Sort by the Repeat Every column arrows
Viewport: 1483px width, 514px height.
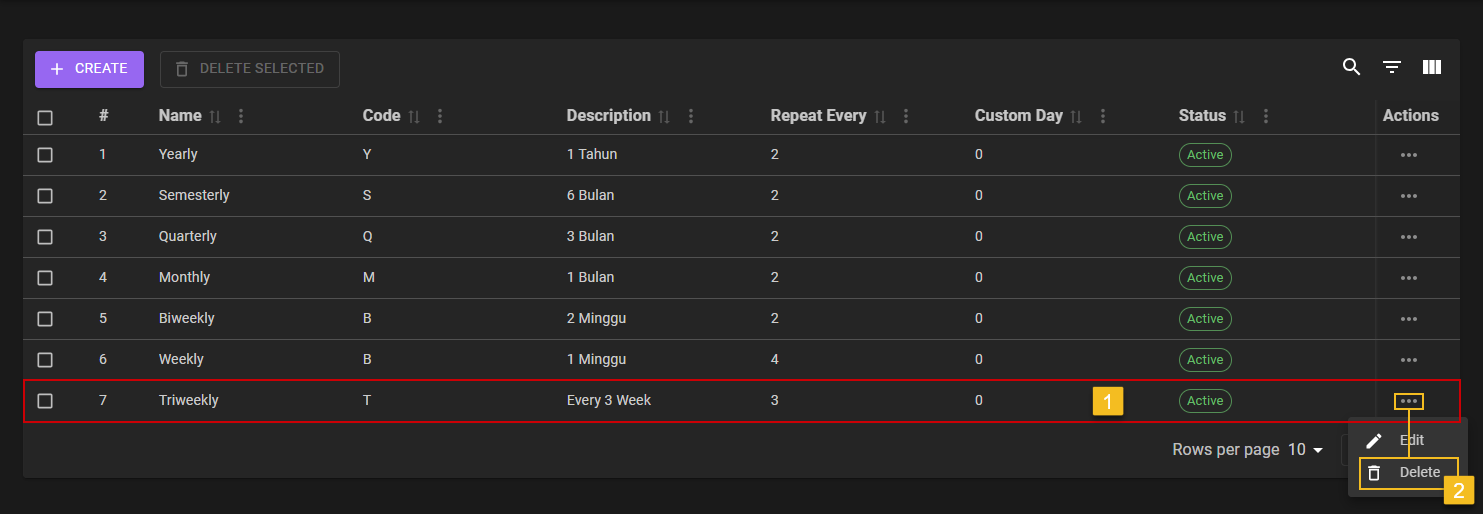(x=880, y=117)
